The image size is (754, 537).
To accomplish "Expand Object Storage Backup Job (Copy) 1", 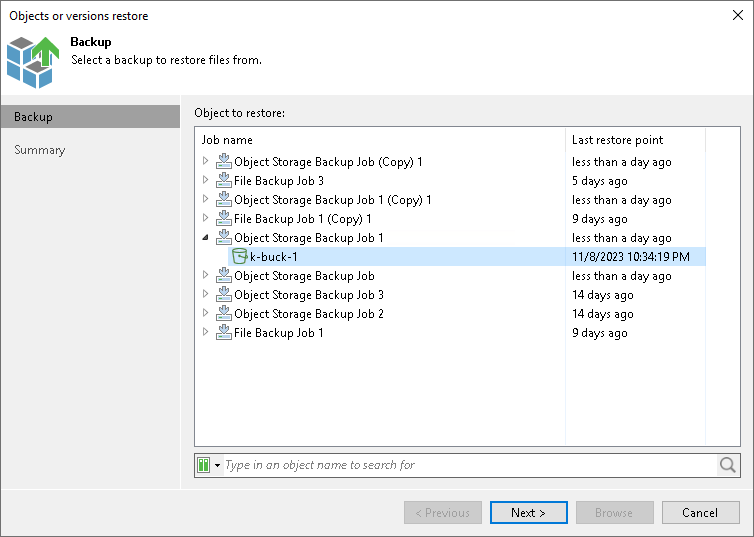I will (x=205, y=161).
